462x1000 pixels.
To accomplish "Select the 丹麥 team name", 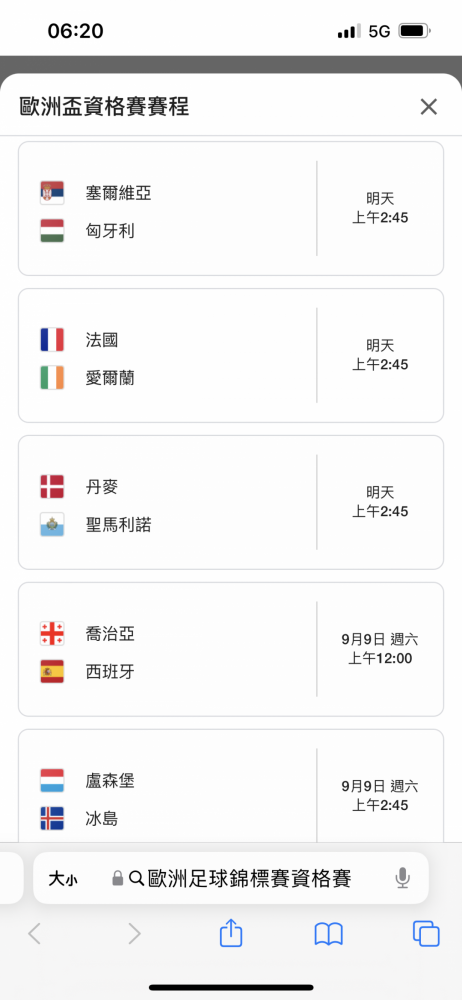I will pos(101,487).
